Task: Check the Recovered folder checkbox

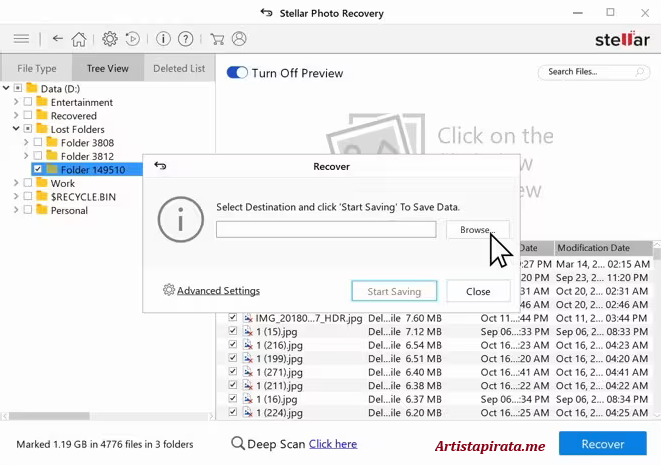Action: click(x=28, y=116)
